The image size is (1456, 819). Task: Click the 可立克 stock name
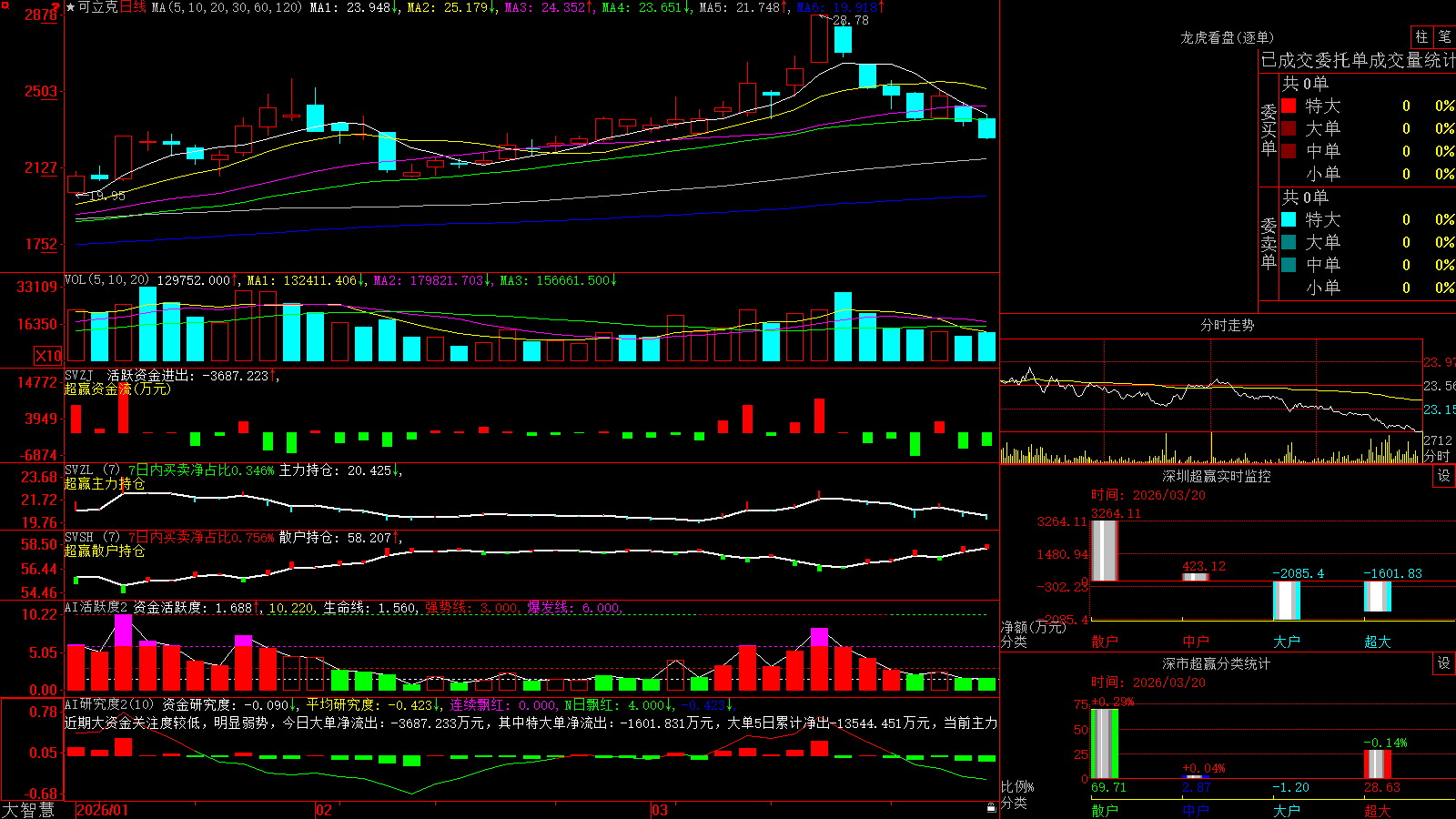[x=98, y=7]
